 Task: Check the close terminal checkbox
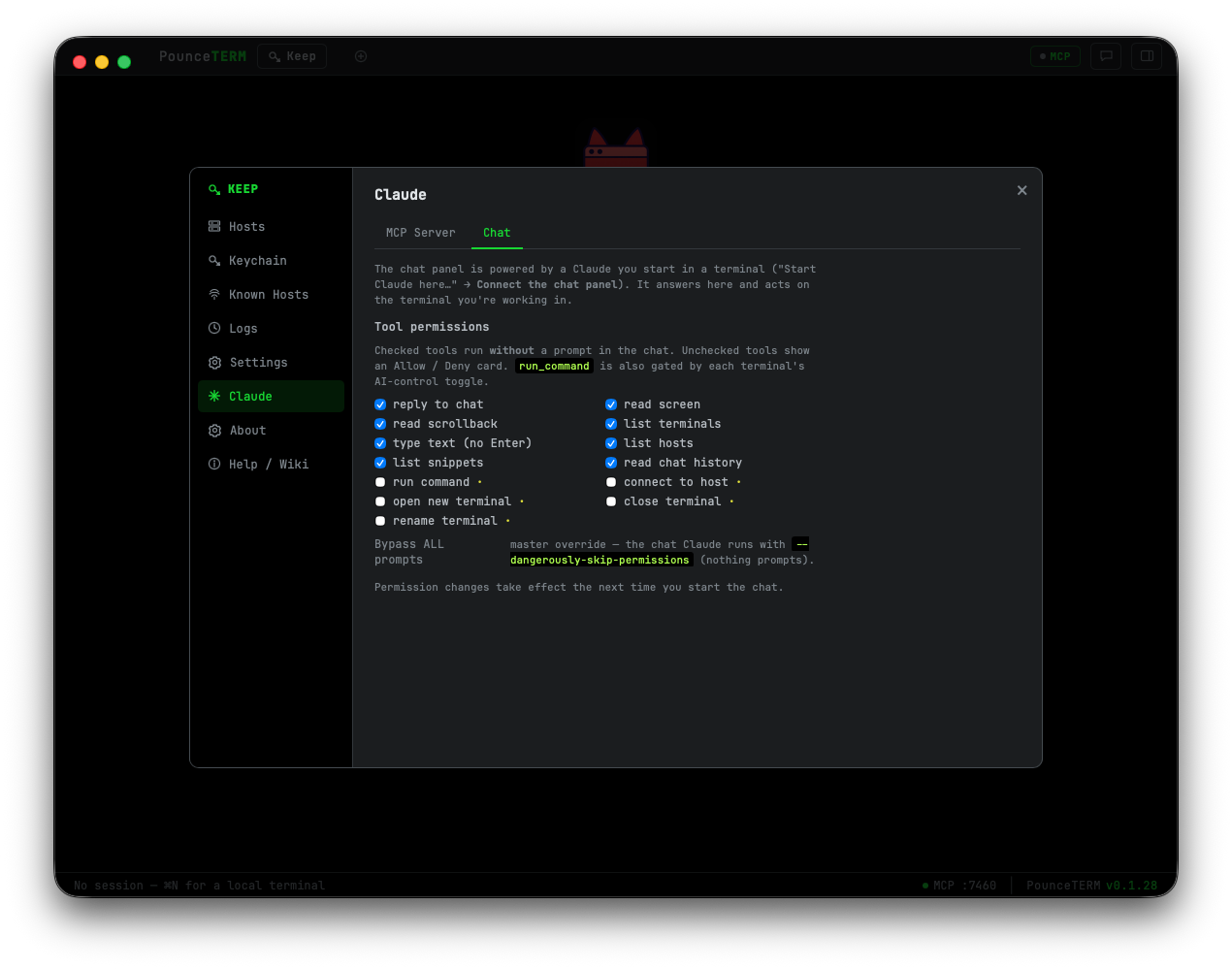pos(611,501)
